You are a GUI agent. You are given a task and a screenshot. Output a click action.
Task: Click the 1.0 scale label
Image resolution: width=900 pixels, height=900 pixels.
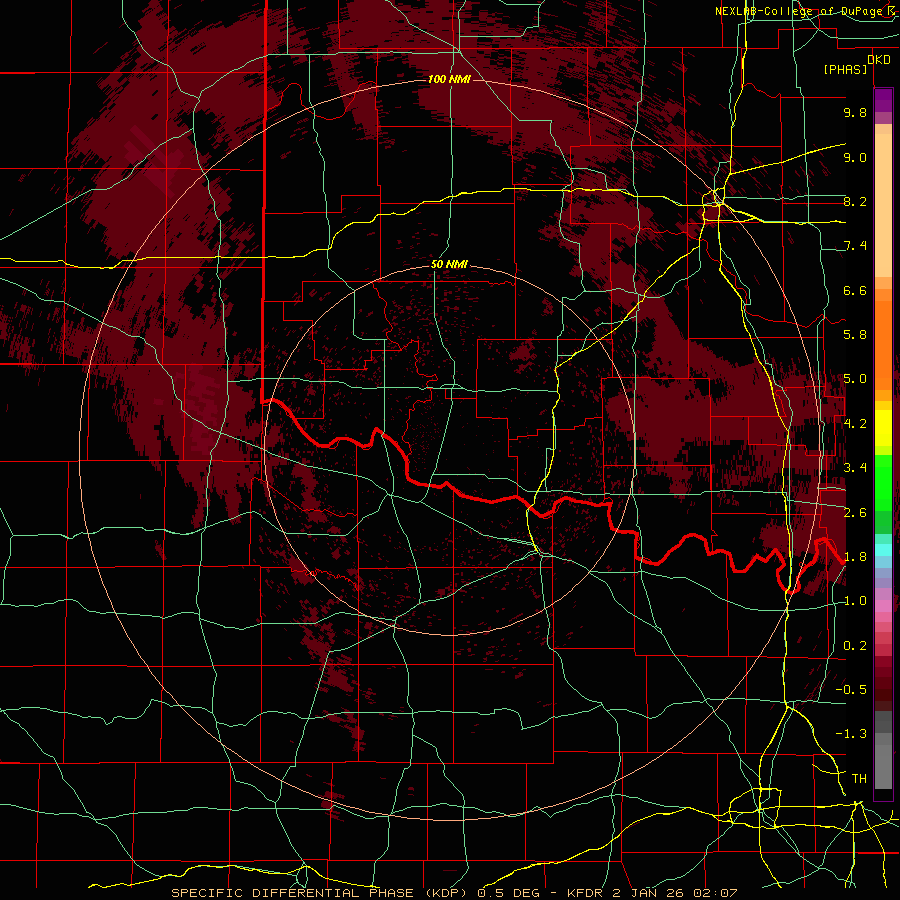[x=855, y=601]
